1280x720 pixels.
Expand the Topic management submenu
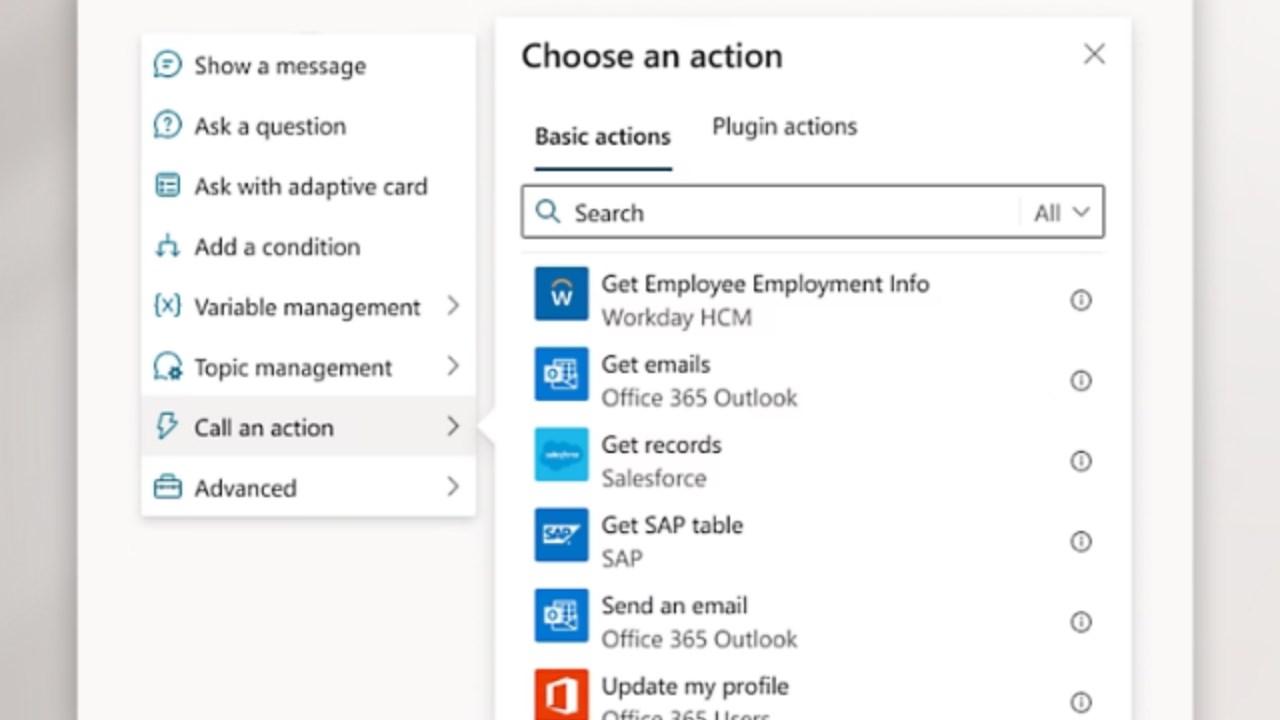coord(453,367)
